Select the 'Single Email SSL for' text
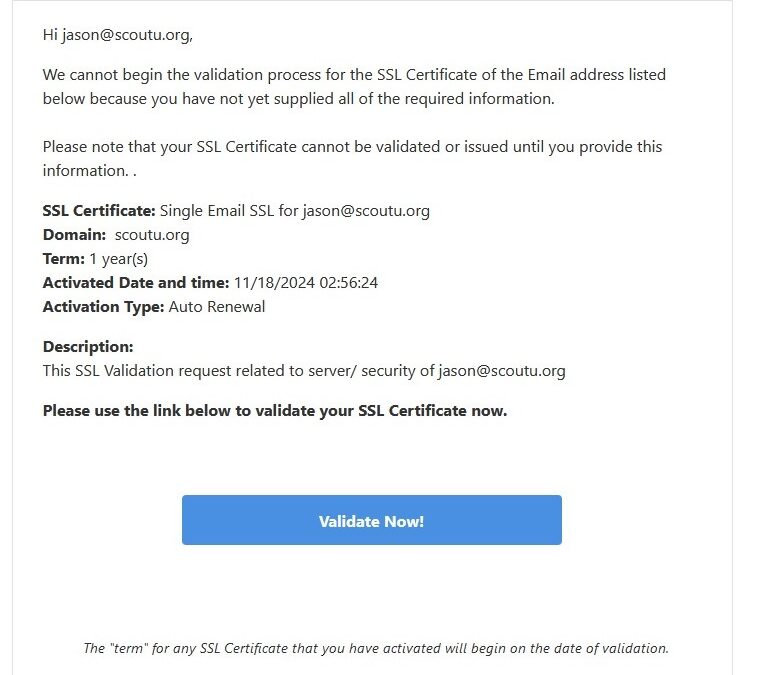The height and width of the screenshot is (675, 758). (229, 211)
